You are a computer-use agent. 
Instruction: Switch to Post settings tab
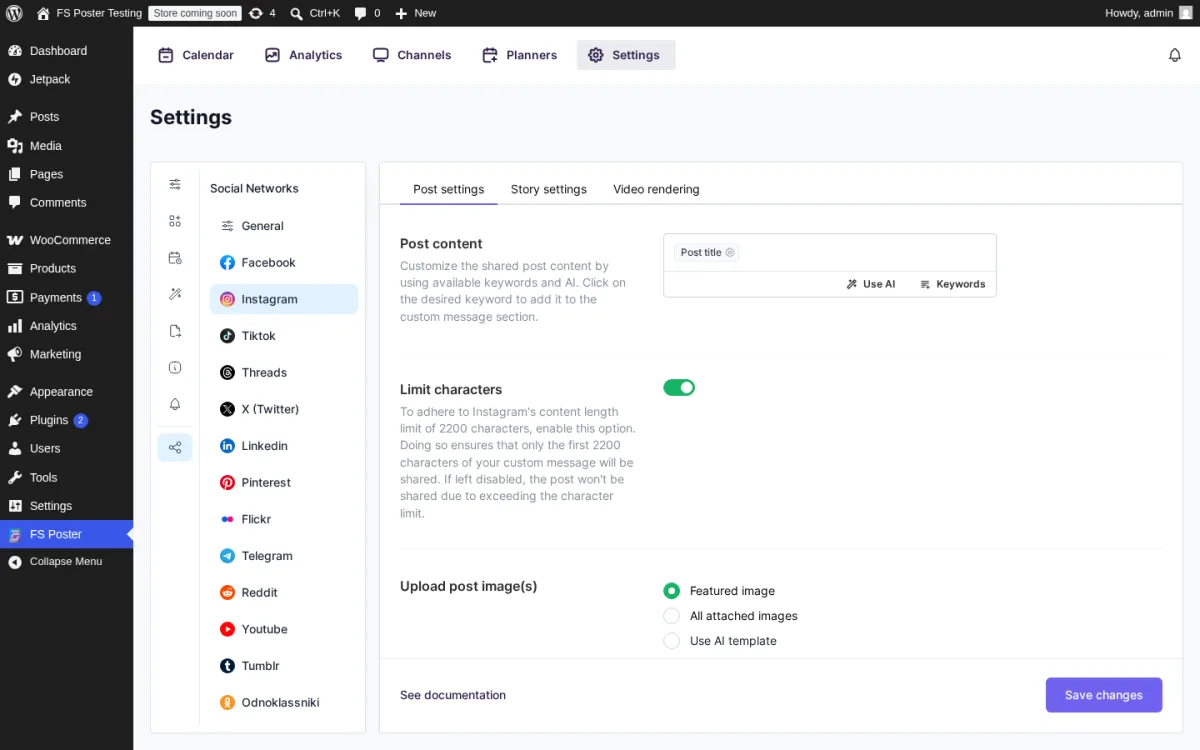click(x=448, y=189)
